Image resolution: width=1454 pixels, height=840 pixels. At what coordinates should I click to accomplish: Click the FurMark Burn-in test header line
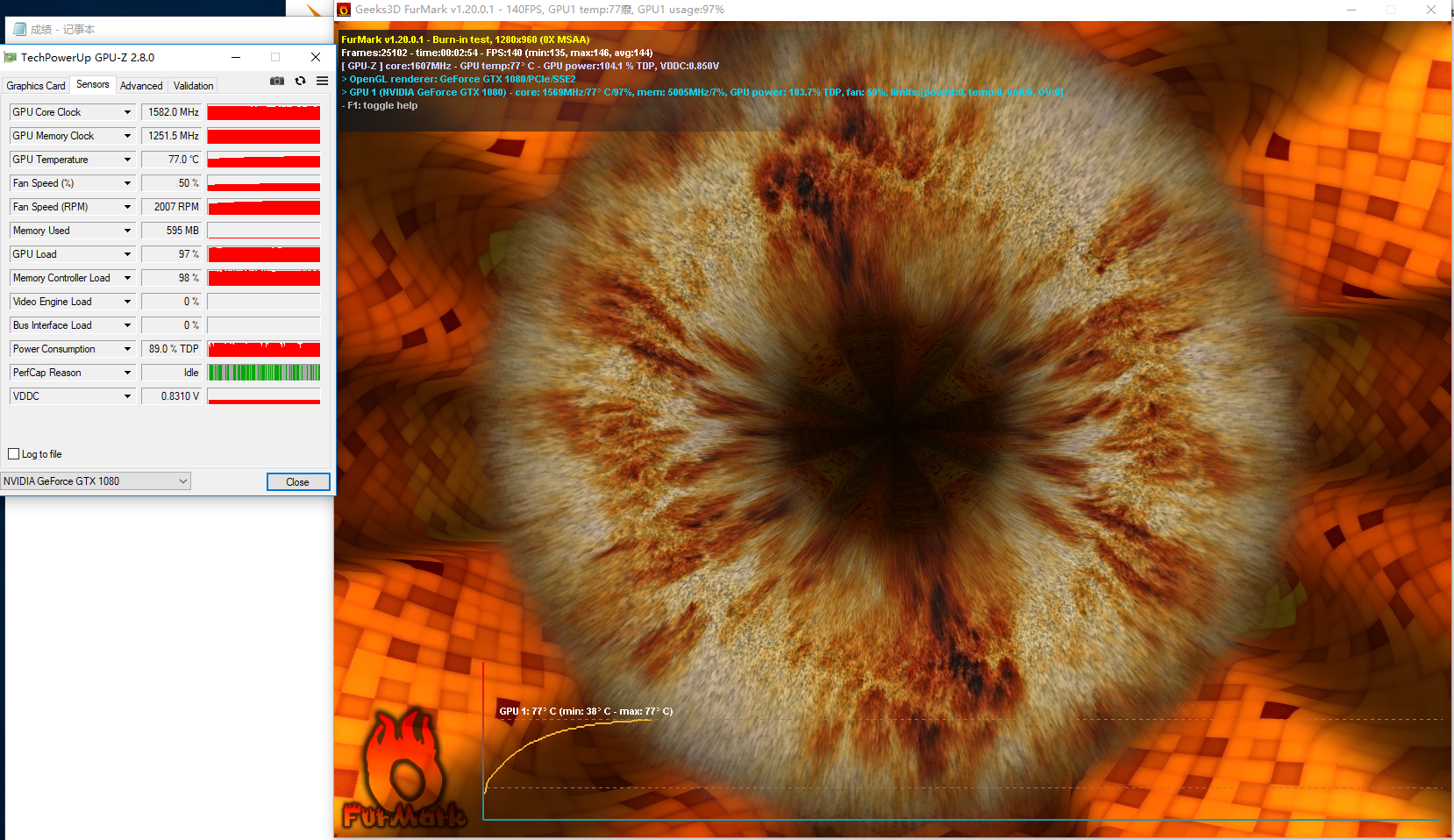point(466,39)
